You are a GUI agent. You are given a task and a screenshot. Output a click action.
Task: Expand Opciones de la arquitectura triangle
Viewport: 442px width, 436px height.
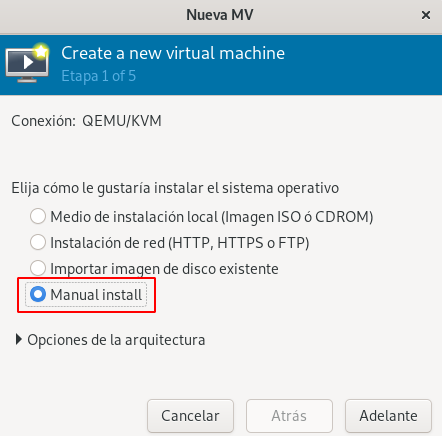pos(19,340)
